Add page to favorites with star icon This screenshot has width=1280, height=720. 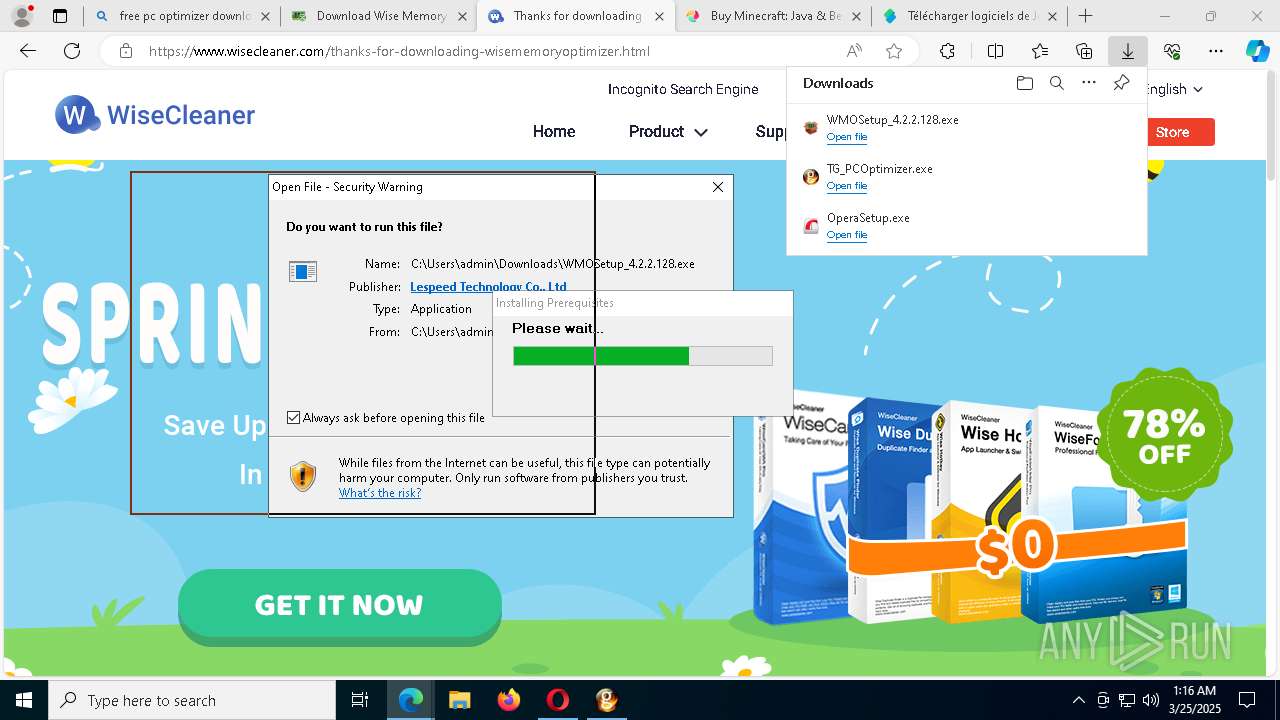(x=894, y=51)
